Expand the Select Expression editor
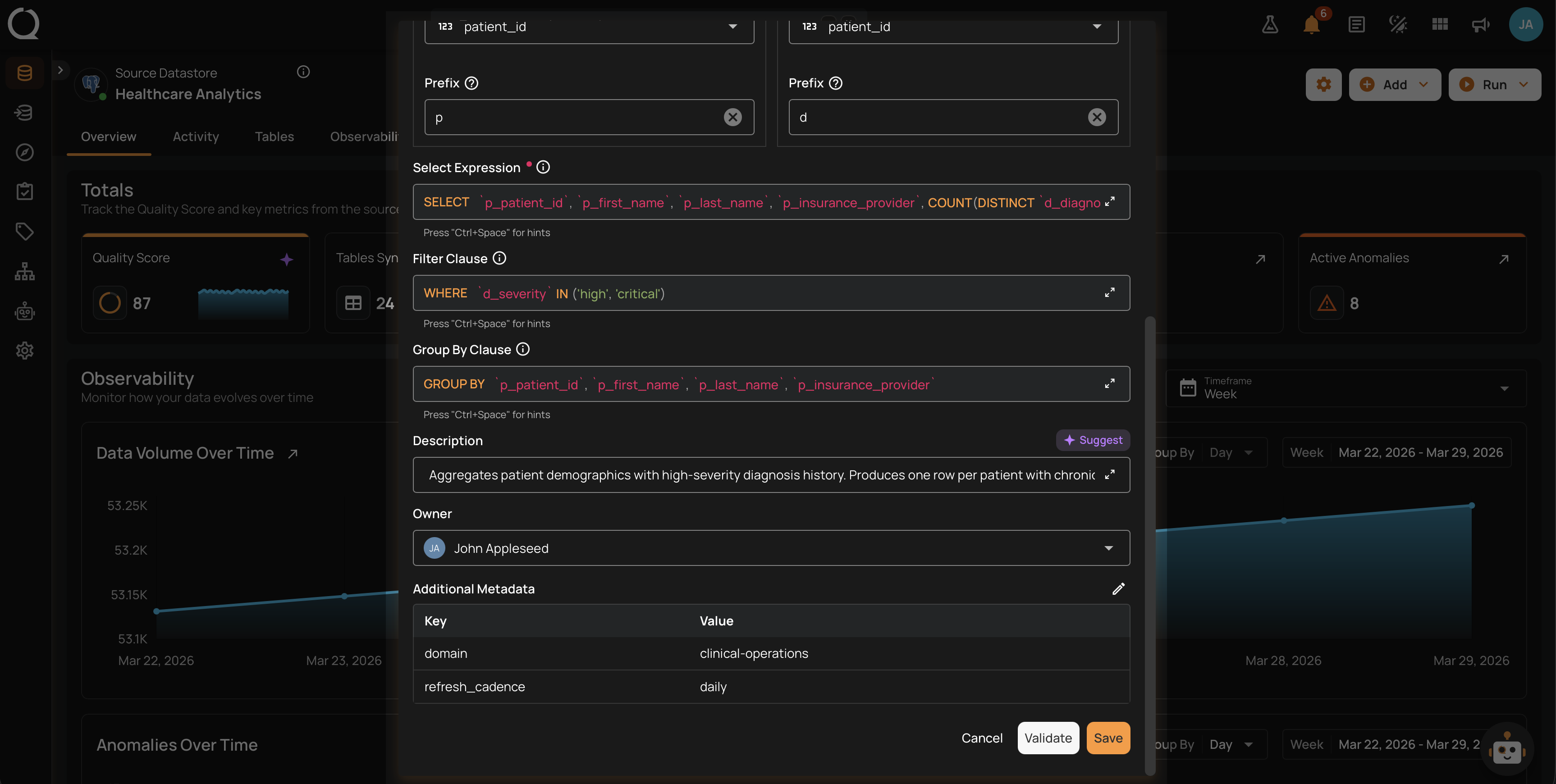Screen dimensions: 1556x784 (x=1110, y=202)
